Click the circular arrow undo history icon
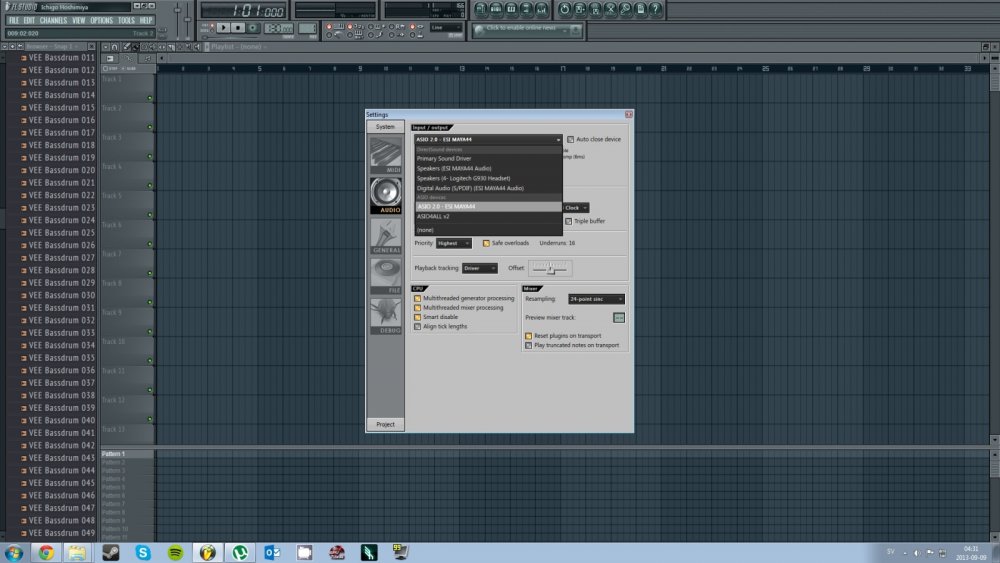 [x=564, y=10]
